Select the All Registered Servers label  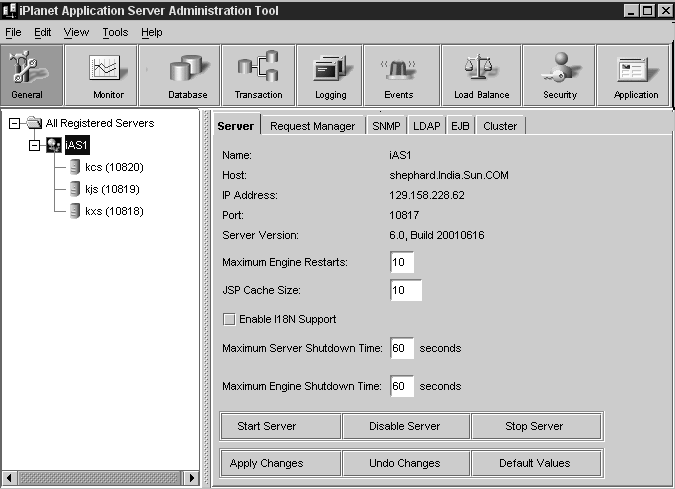tap(100, 123)
